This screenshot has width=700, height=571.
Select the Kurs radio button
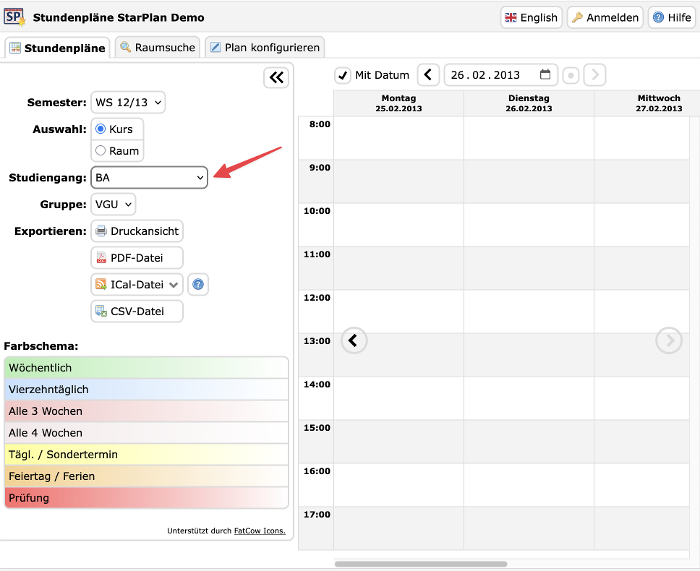[x=100, y=129]
